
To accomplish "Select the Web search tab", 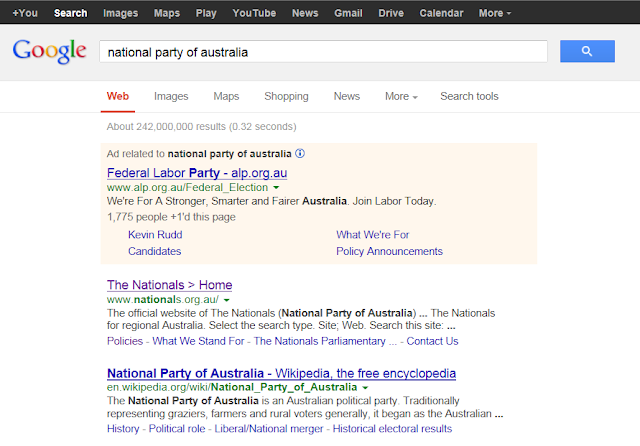I will (118, 96).
